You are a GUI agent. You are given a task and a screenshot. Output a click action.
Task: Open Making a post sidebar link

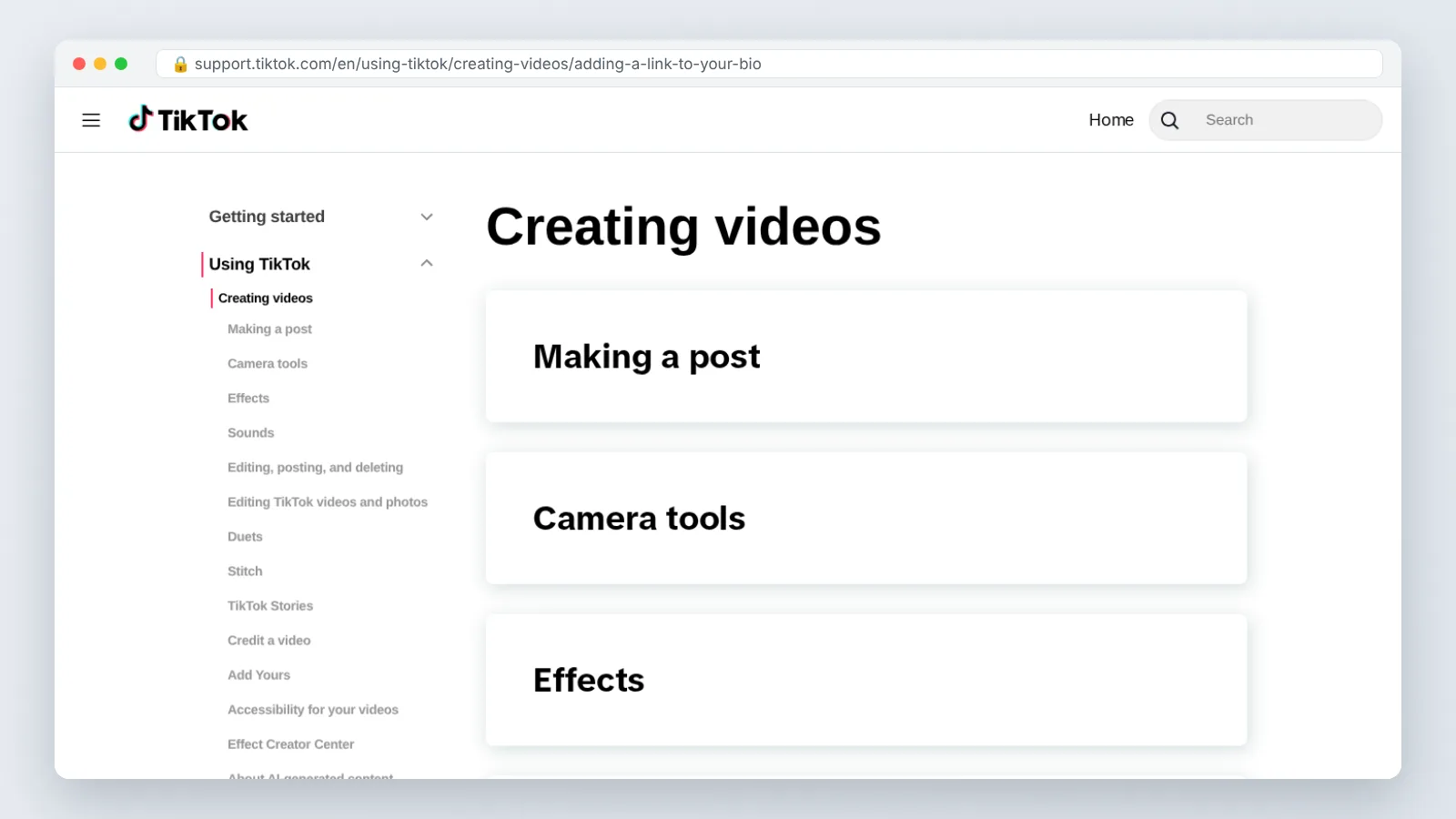[269, 329]
